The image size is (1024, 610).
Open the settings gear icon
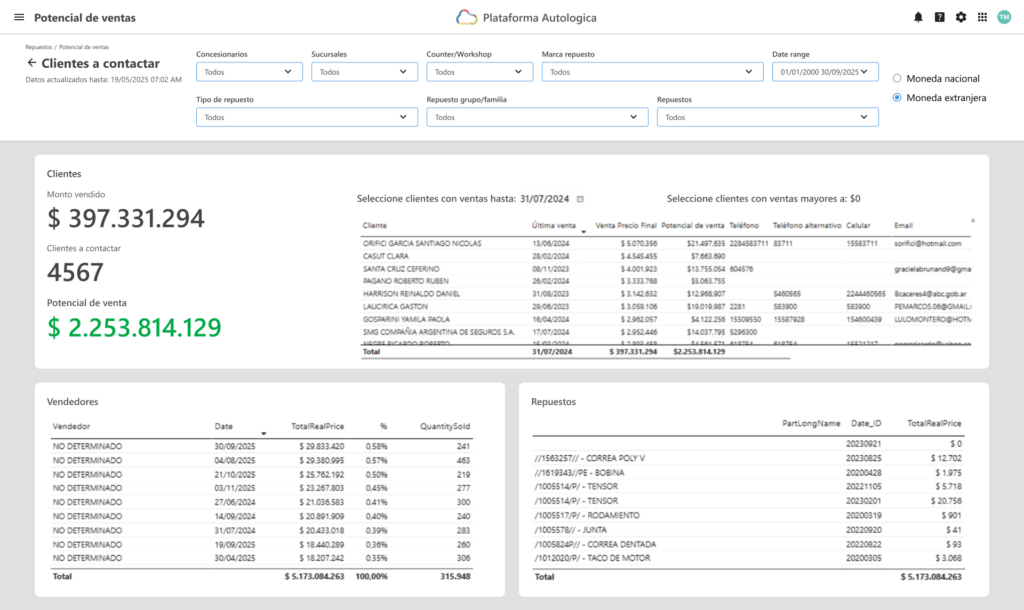point(961,18)
